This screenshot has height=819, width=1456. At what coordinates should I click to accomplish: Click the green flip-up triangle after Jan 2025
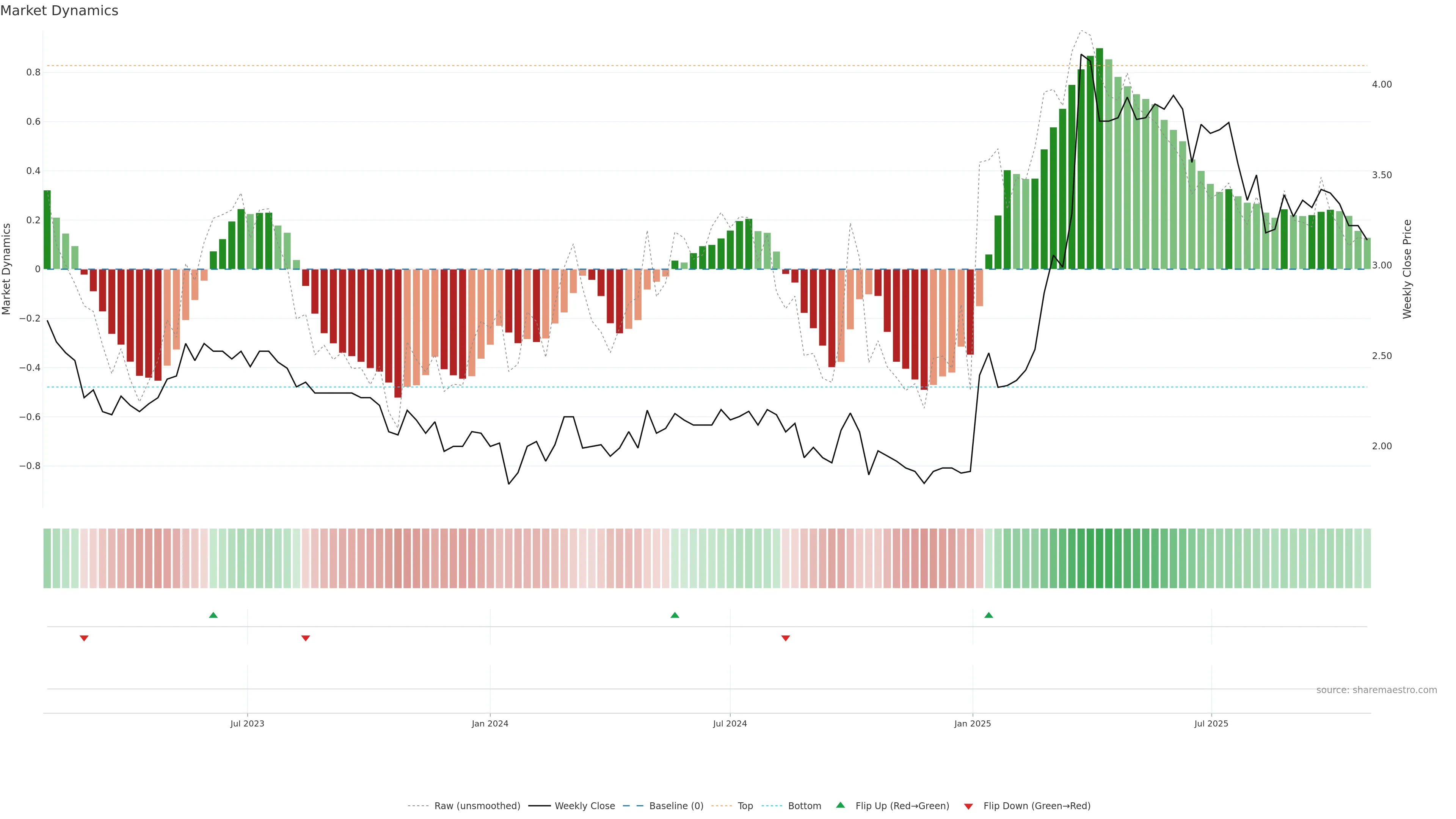988,615
